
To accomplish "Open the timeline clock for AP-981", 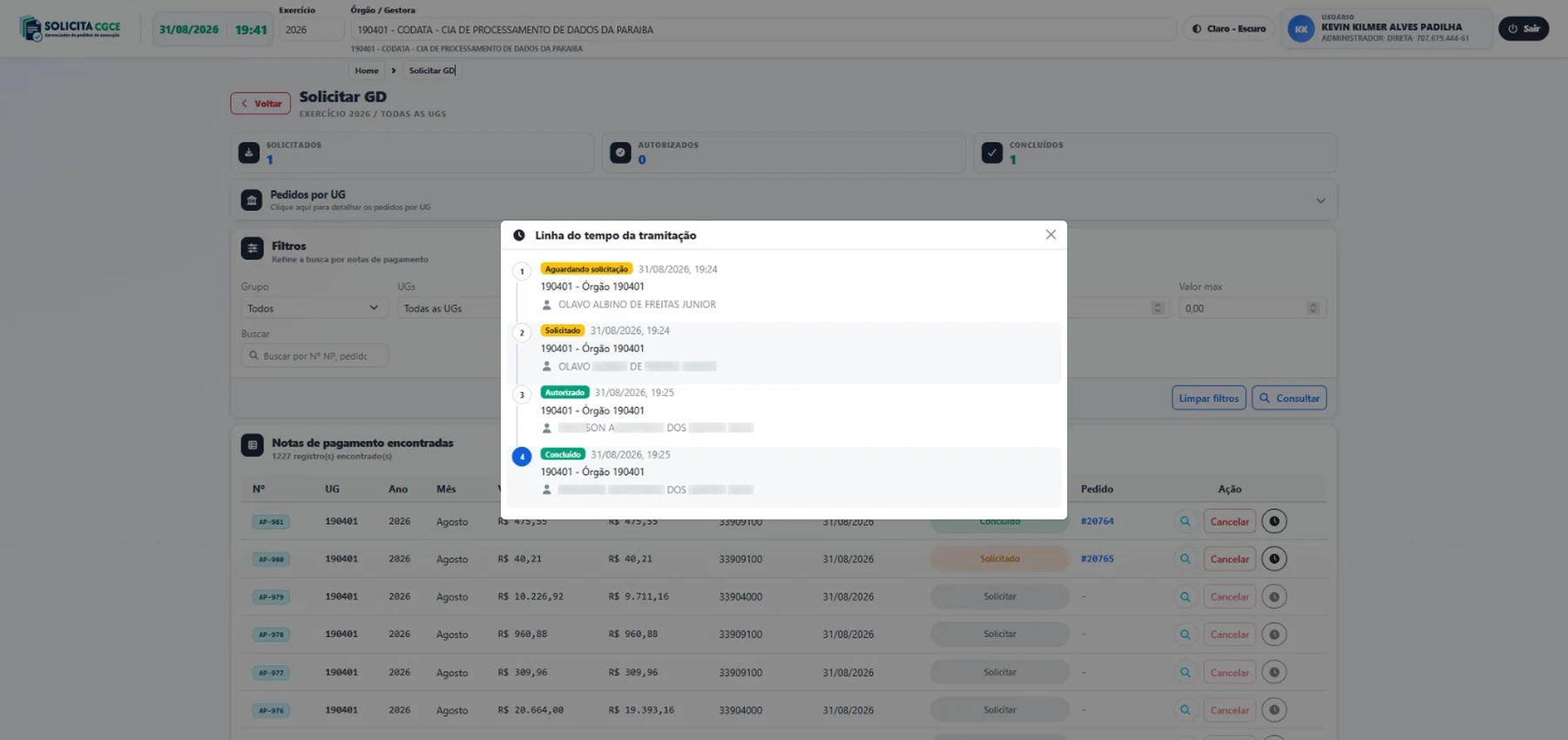I will (1274, 521).
